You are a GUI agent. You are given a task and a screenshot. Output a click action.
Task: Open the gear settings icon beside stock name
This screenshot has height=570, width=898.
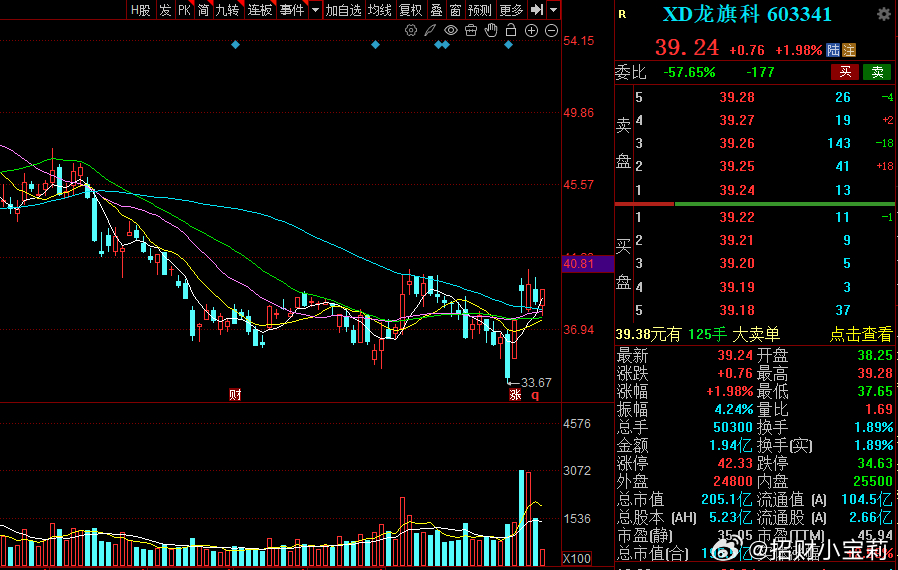pos(884,15)
